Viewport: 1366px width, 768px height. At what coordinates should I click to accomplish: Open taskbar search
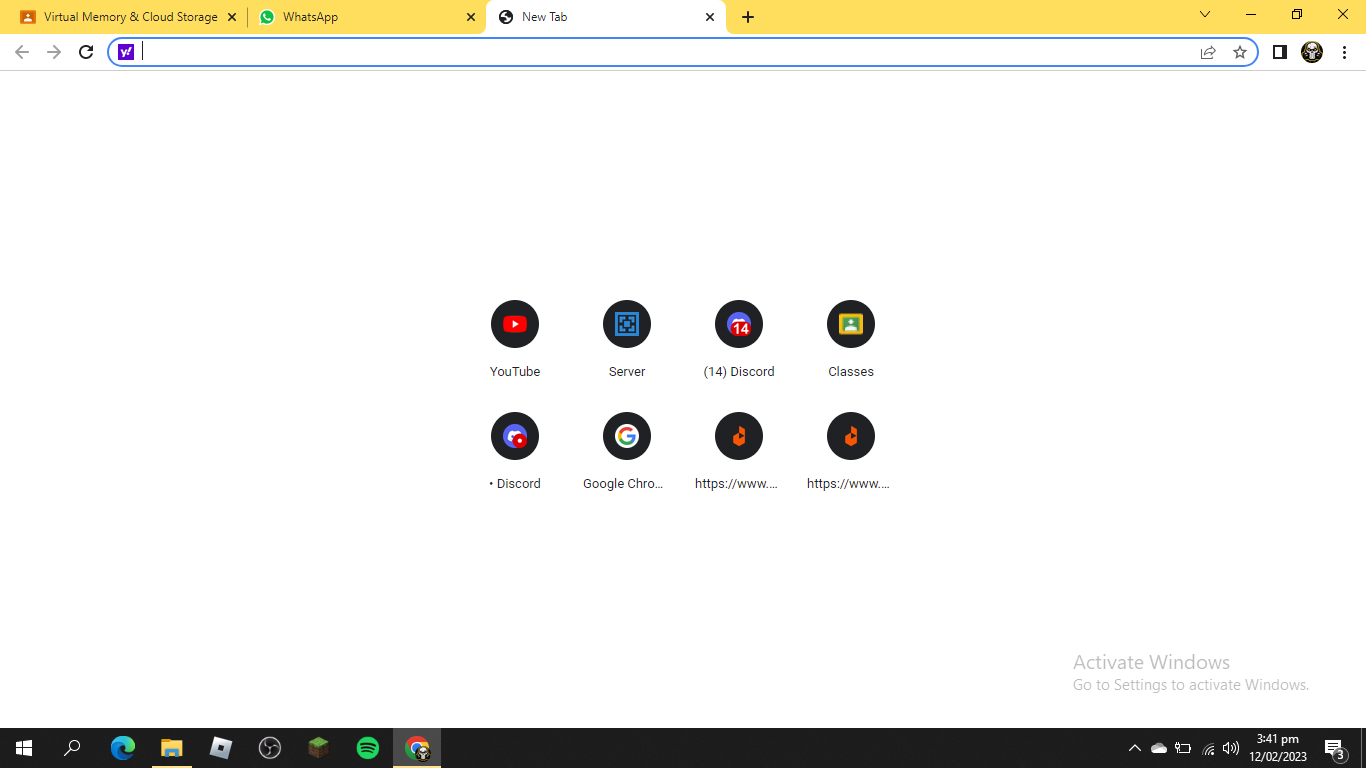(x=72, y=748)
